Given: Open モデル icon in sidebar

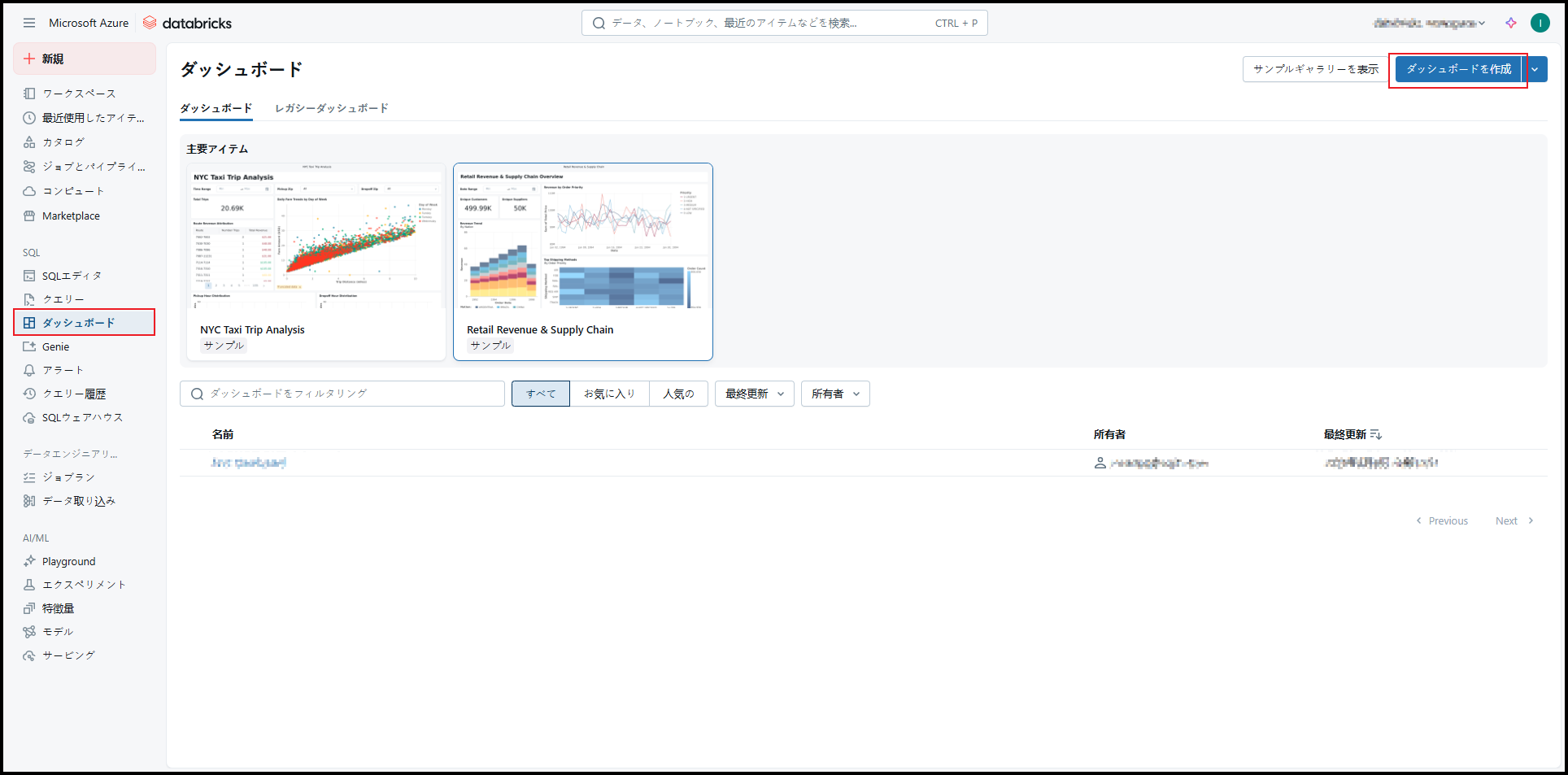Looking at the screenshot, I should pyautogui.click(x=29, y=632).
